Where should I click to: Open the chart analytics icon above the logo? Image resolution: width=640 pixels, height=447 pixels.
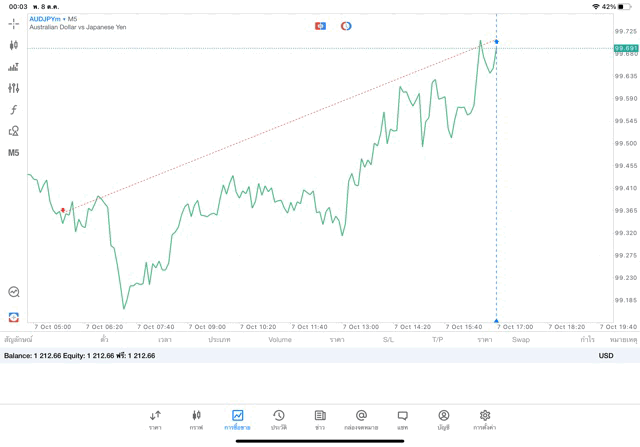[x=14, y=292]
